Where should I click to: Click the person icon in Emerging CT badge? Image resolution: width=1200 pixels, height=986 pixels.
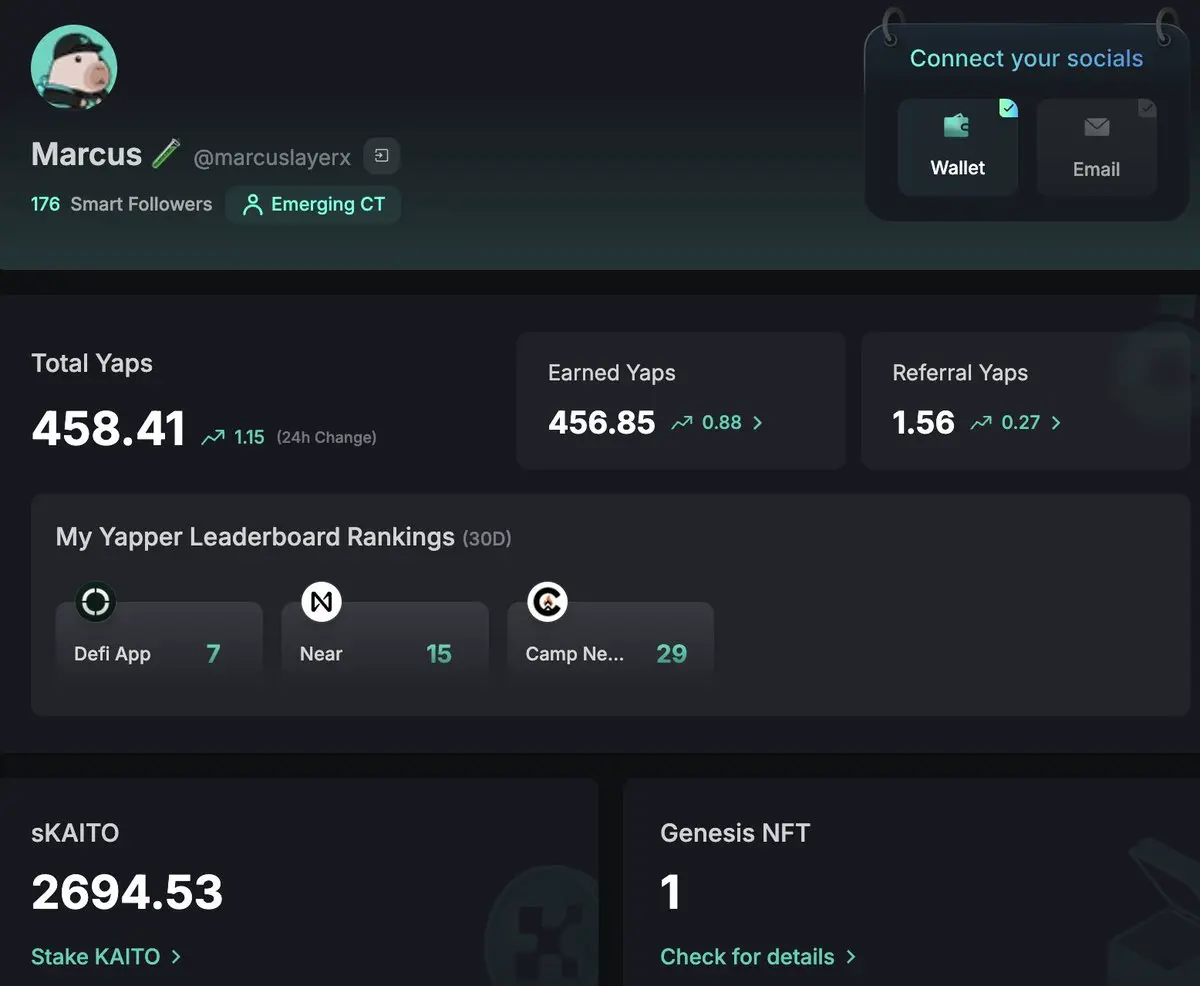coord(253,205)
